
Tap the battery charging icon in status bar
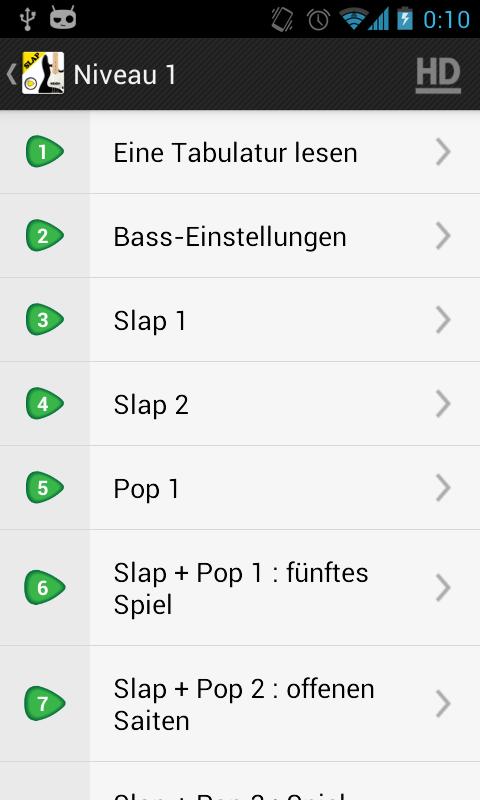[405, 18]
